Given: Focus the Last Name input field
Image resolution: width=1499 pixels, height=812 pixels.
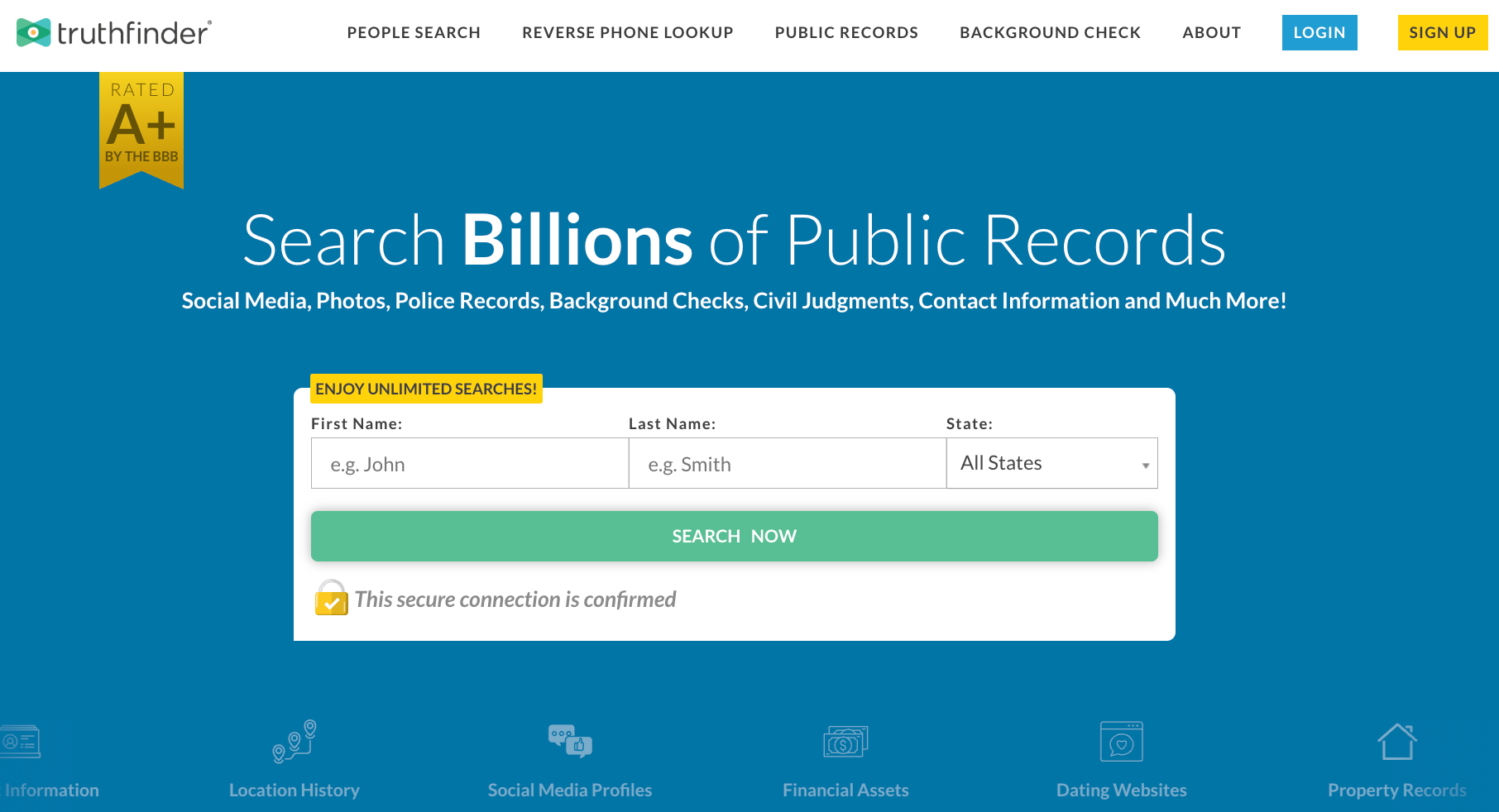Looking at the screenshot, I should click(x=788, y=463).
